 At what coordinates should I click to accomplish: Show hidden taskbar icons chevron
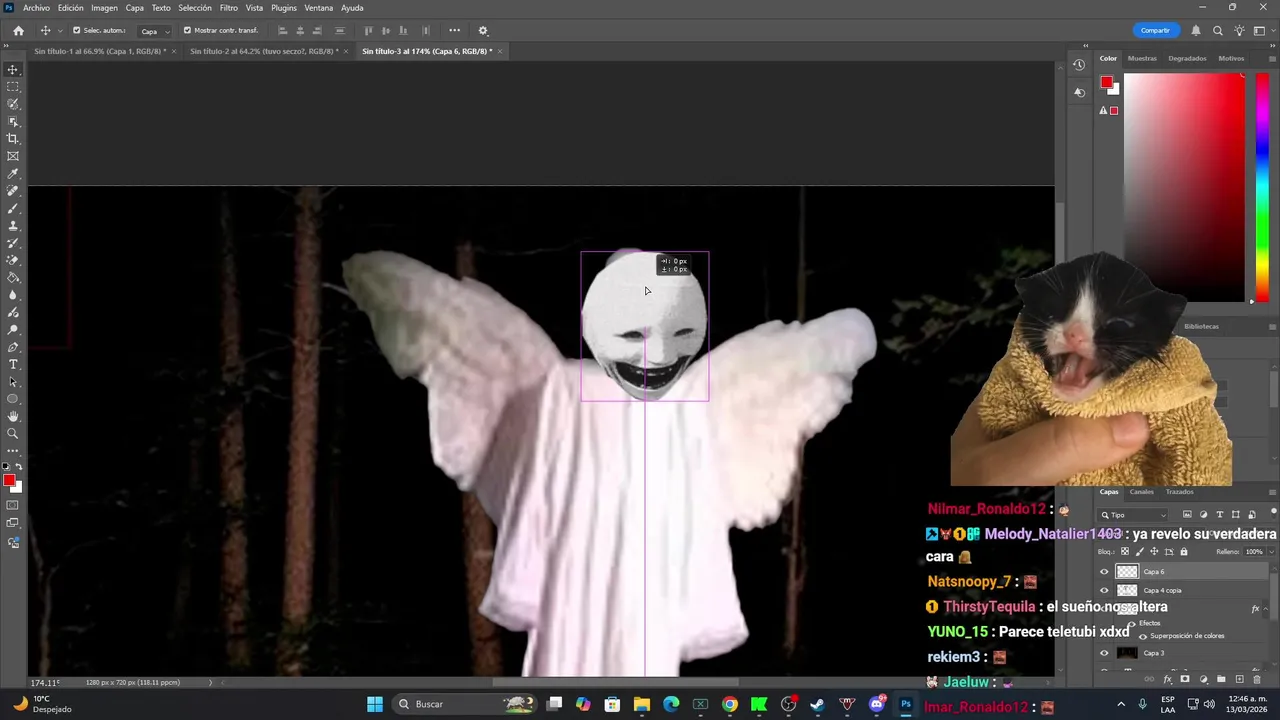[1120, 705]
